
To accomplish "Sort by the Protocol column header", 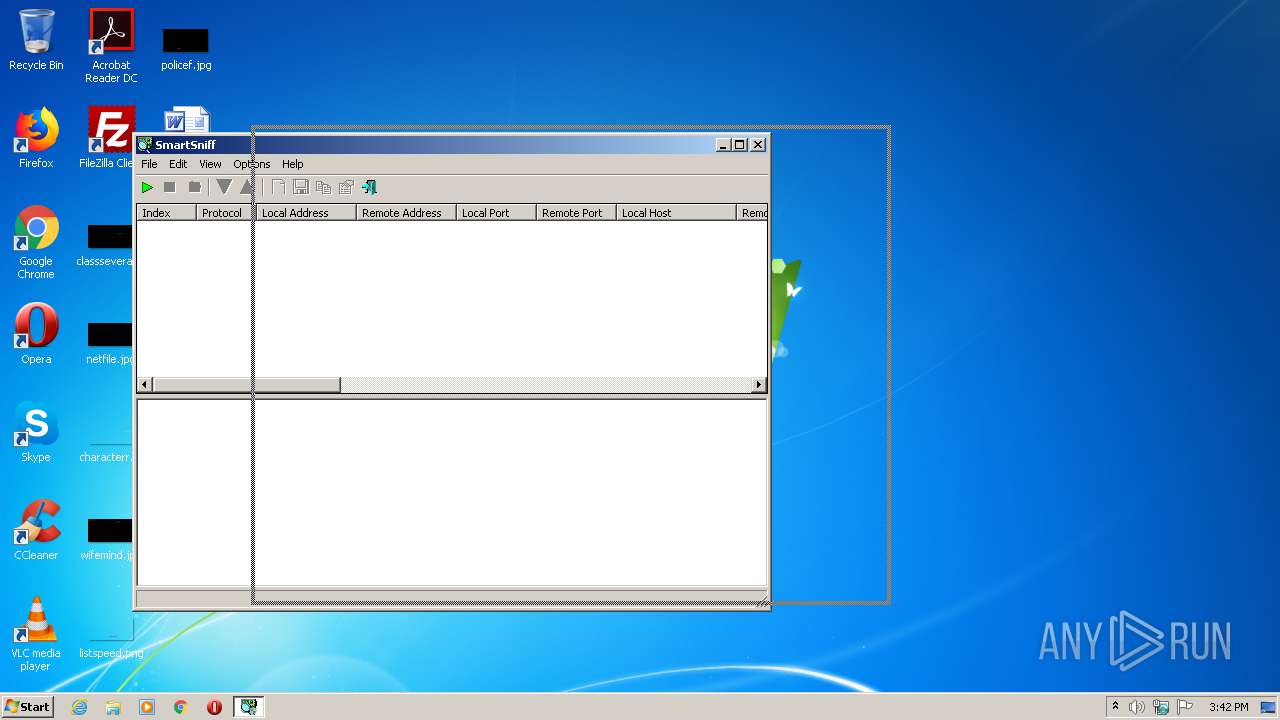I will (x=226, y=213).
